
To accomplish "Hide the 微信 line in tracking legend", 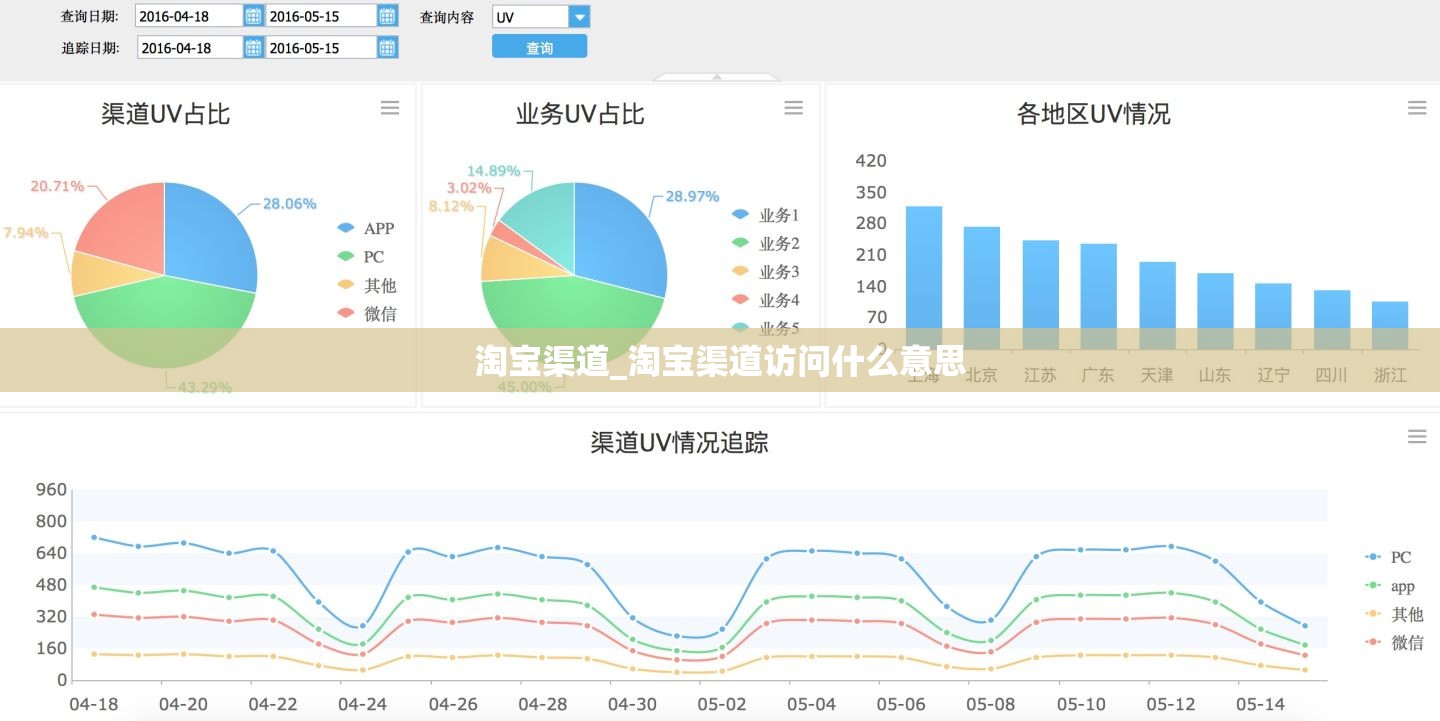I will coord(1394,642).
